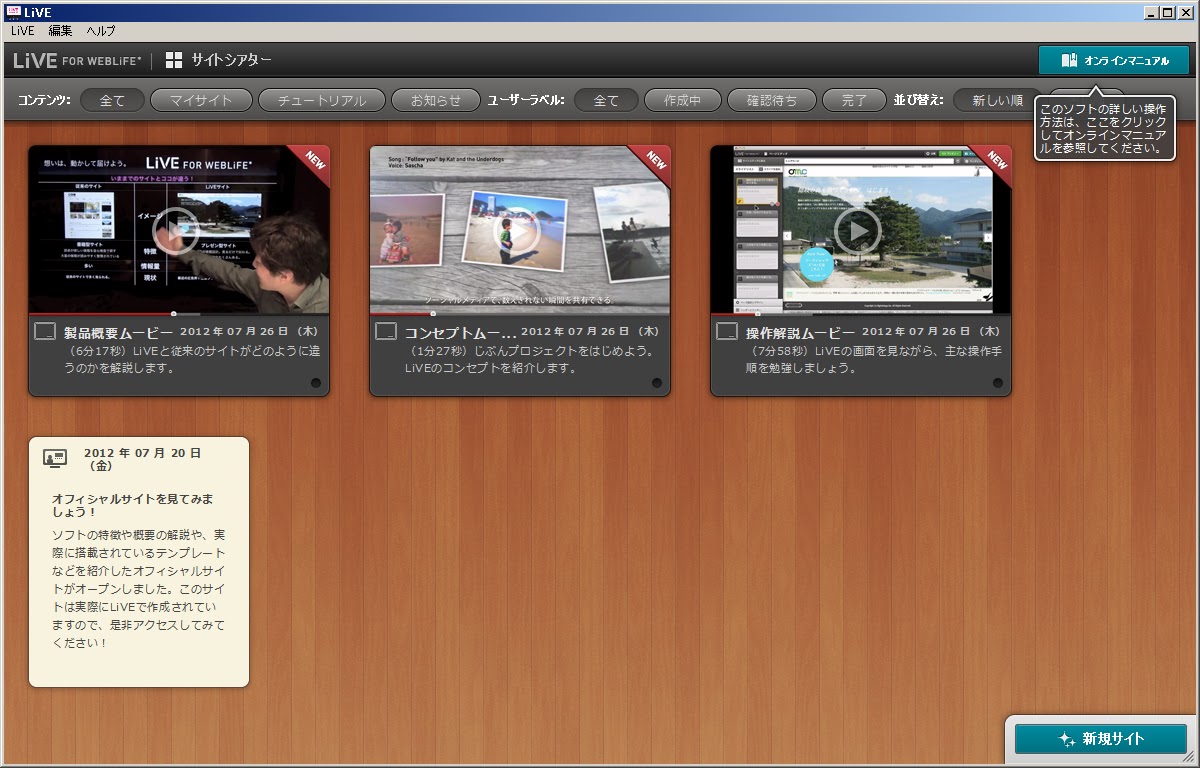Select user label filter 作成中
The height and width of the screenshot is (768, 1200).
click(x=683, y=100)
